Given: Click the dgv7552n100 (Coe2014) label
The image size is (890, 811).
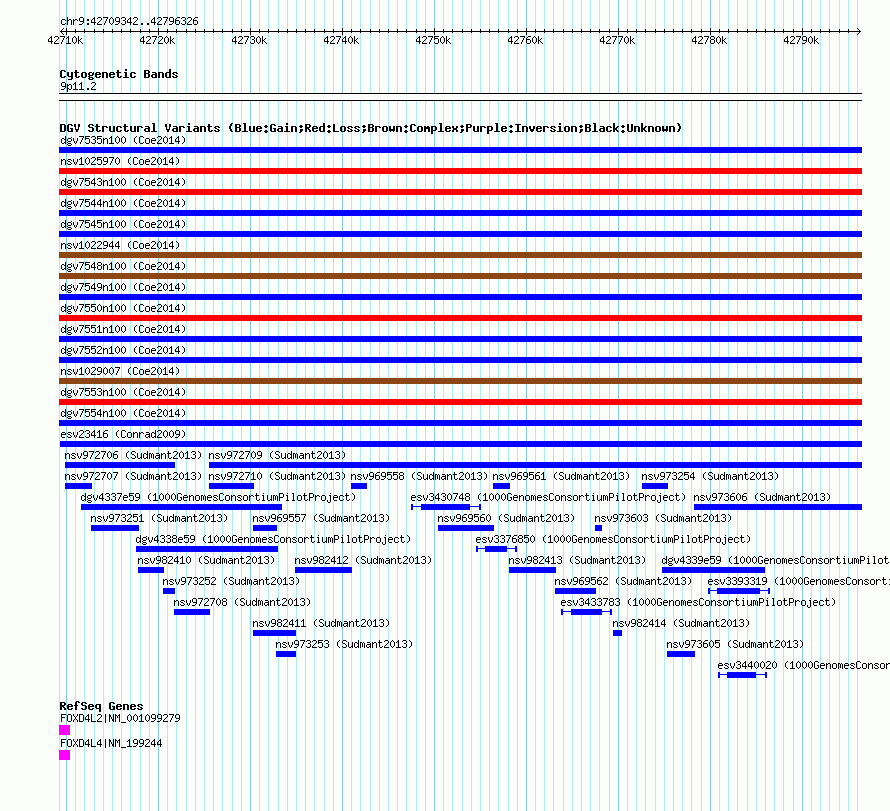Looking at the screenshot, I should point(123,350).
